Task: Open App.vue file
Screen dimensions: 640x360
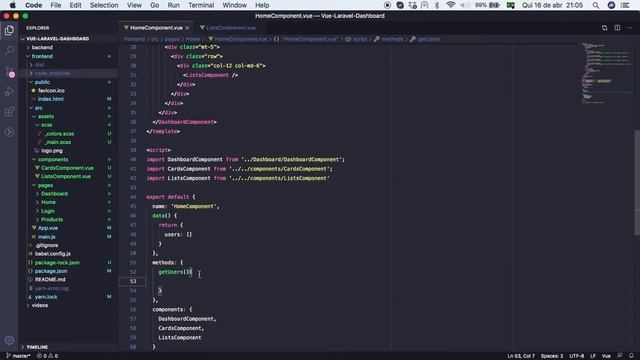Action: (x=48, y=228)
